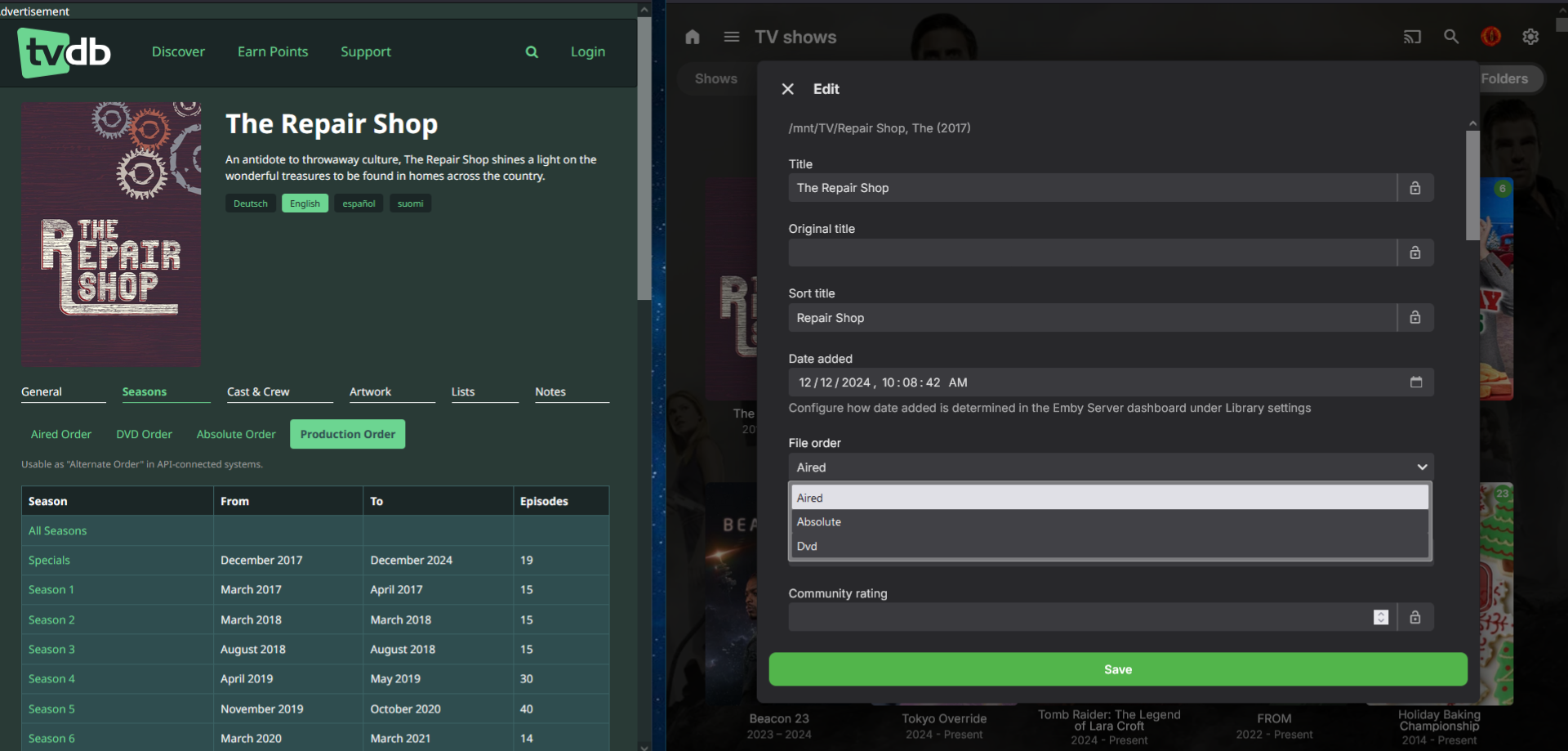Viewport: 1568px width, 751px height.
Task: Switch to the Cast & Crew tab
Action: click(258, 392)
